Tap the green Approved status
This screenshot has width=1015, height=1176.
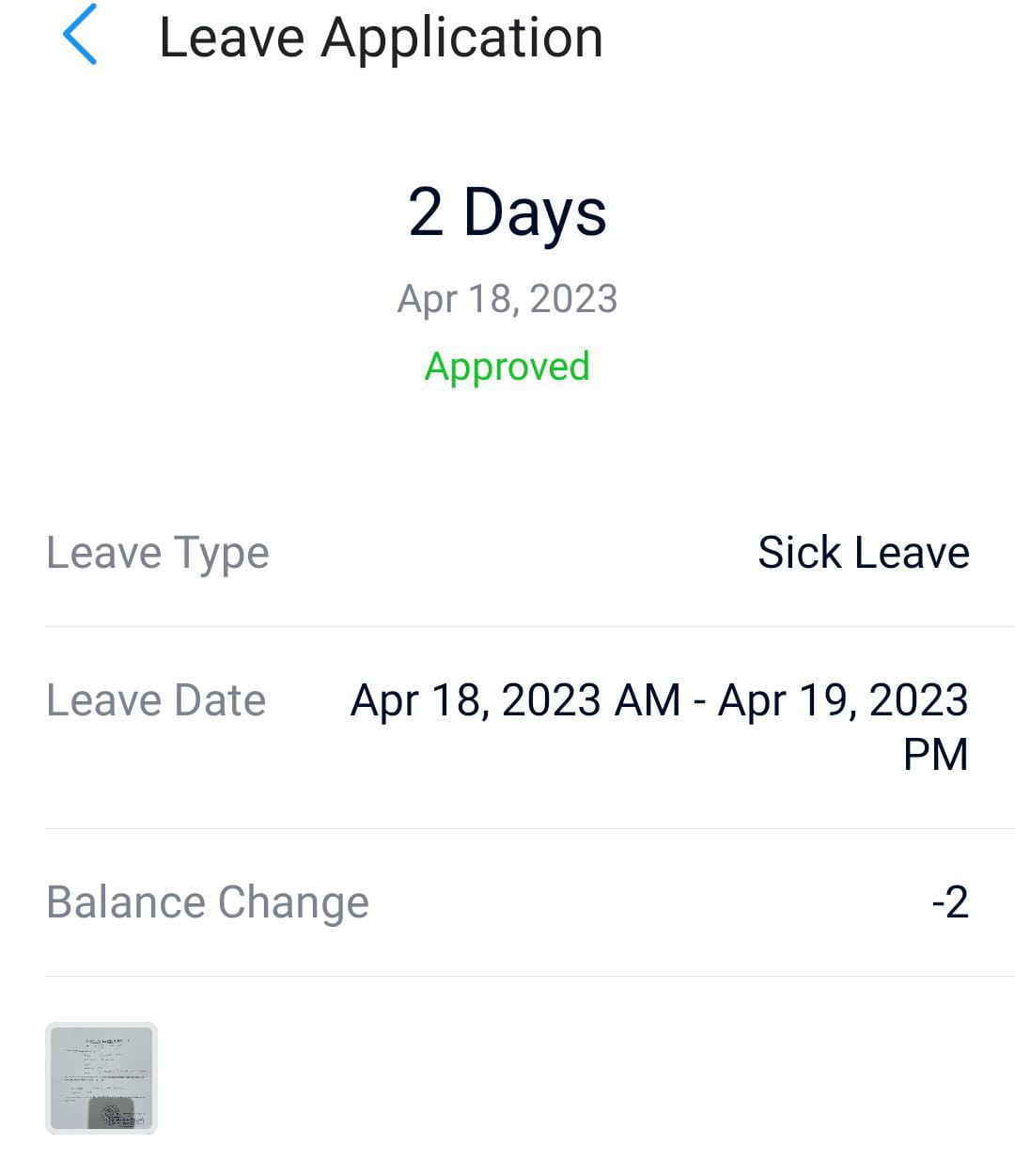[507, 366]
